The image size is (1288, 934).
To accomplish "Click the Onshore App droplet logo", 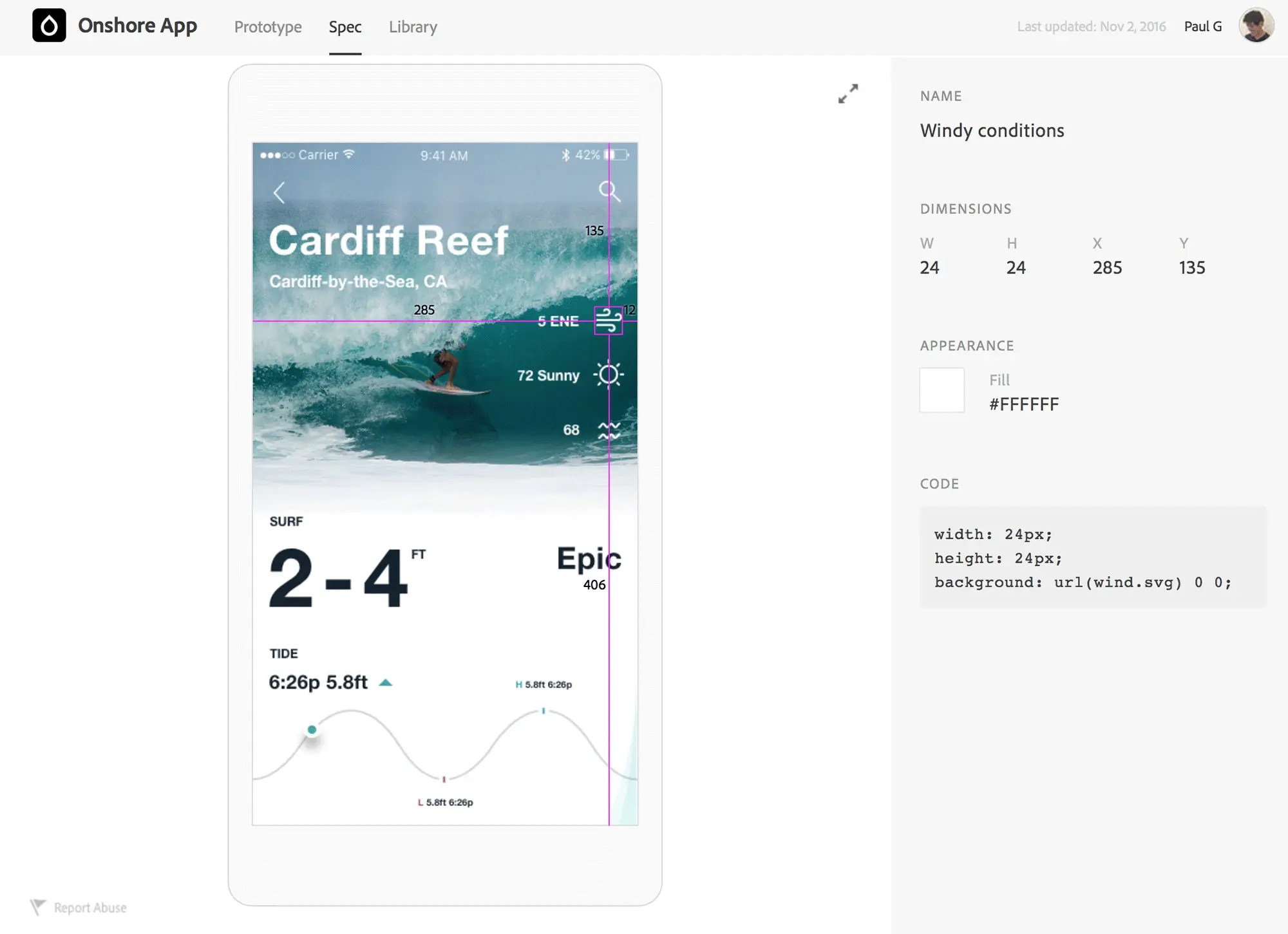I will pyautogui.click(x=50, y=26).
